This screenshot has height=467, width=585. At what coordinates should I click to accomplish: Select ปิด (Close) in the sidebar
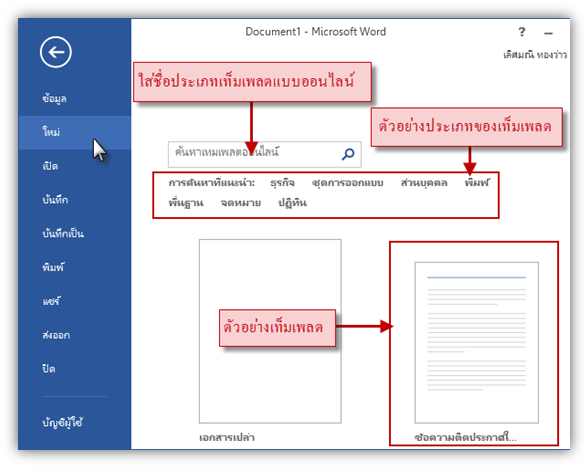[49, 369]
